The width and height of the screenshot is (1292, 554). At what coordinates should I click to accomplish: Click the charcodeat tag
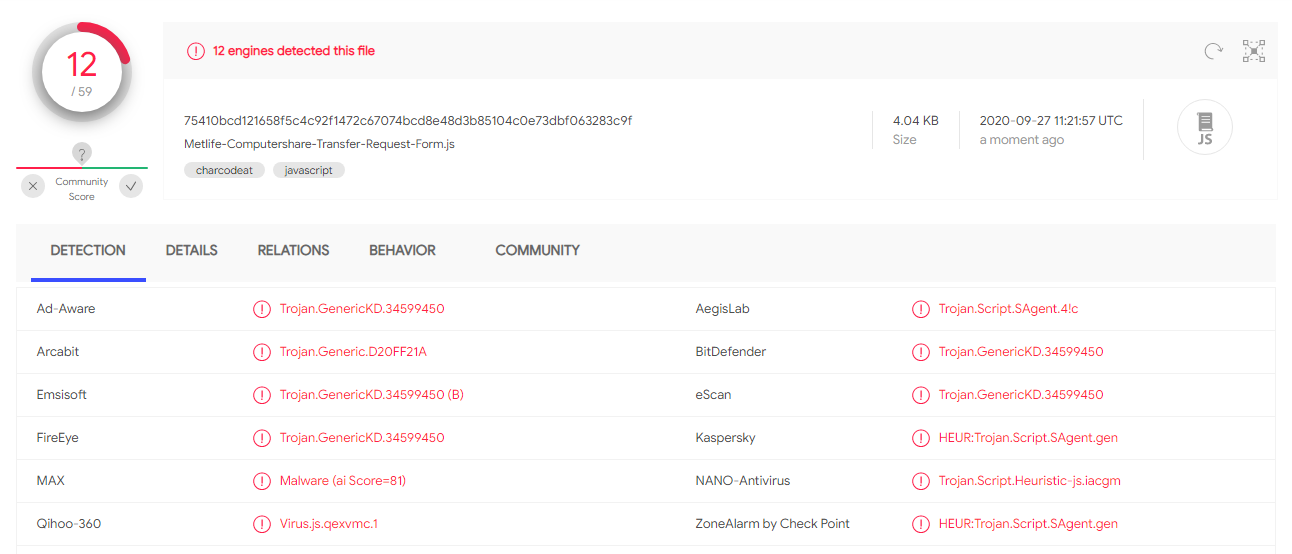pyautogui.click(x=224, y=170)
